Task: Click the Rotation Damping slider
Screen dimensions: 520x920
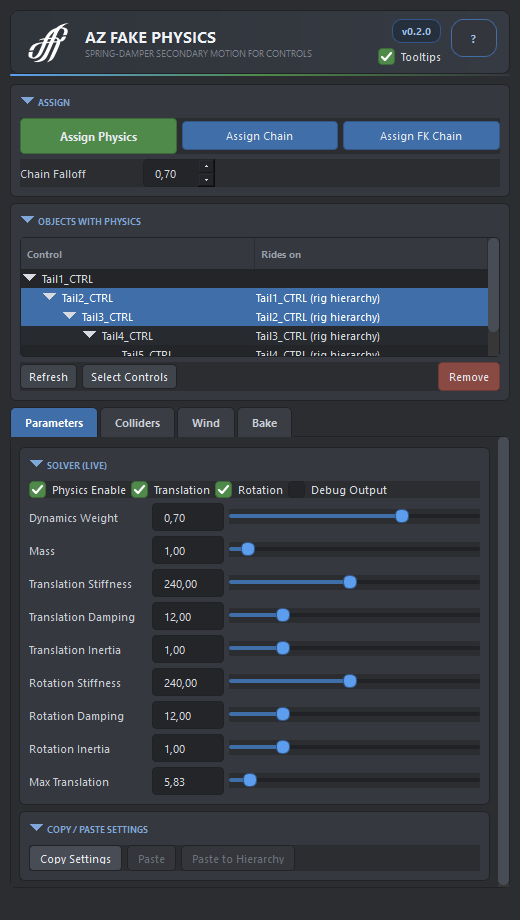Action: point(354,714)
